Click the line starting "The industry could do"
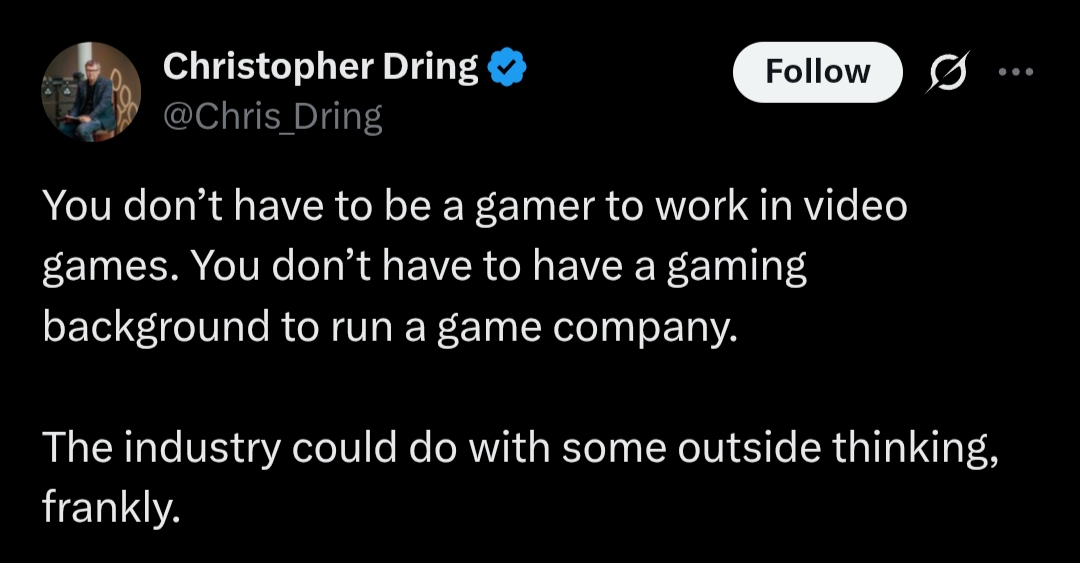1080x563 pixels. pos(520,450)
